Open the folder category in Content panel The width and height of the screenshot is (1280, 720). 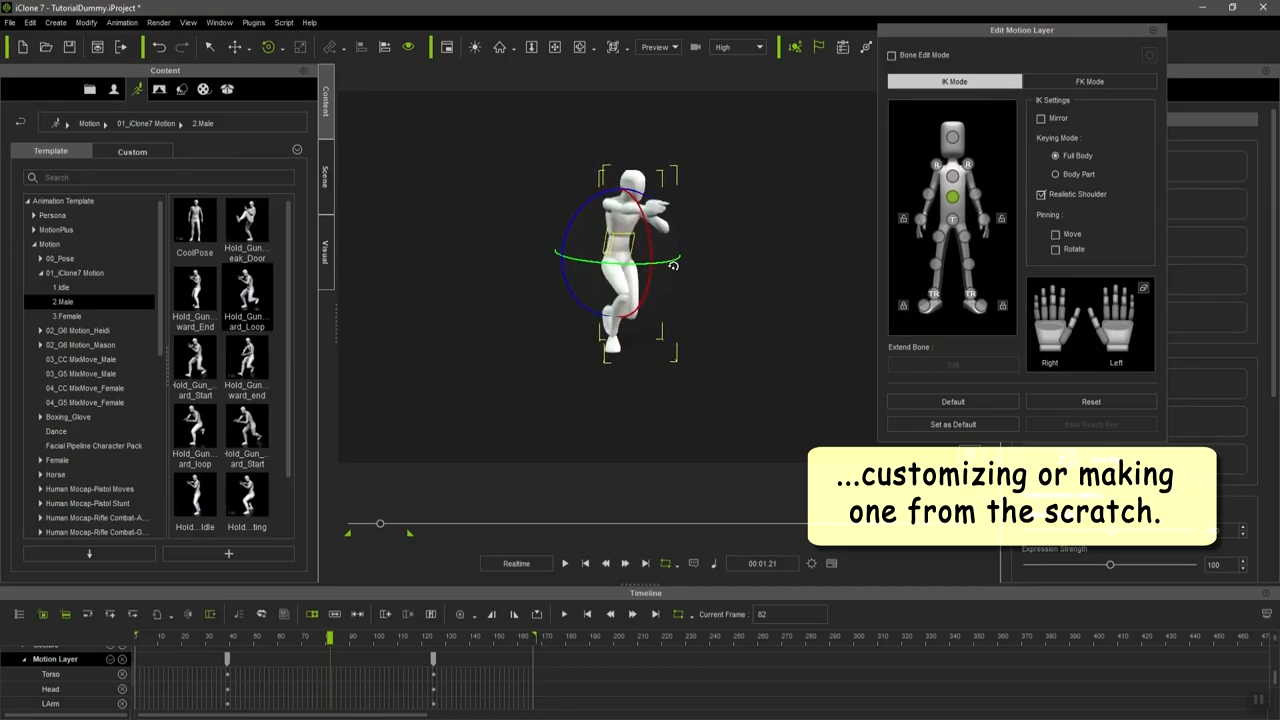90,89
